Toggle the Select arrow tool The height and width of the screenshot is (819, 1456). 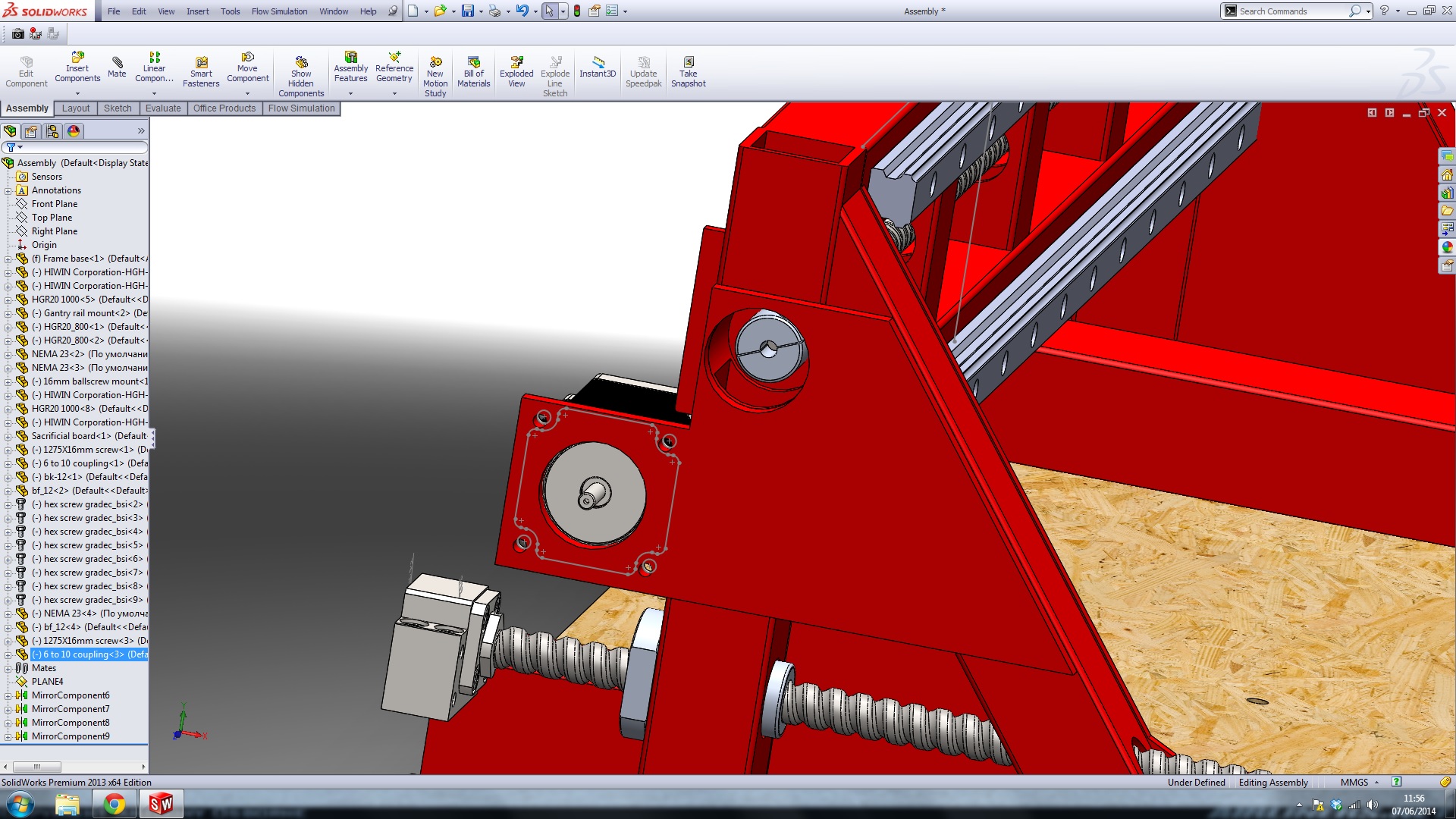[x=549, y=11]
